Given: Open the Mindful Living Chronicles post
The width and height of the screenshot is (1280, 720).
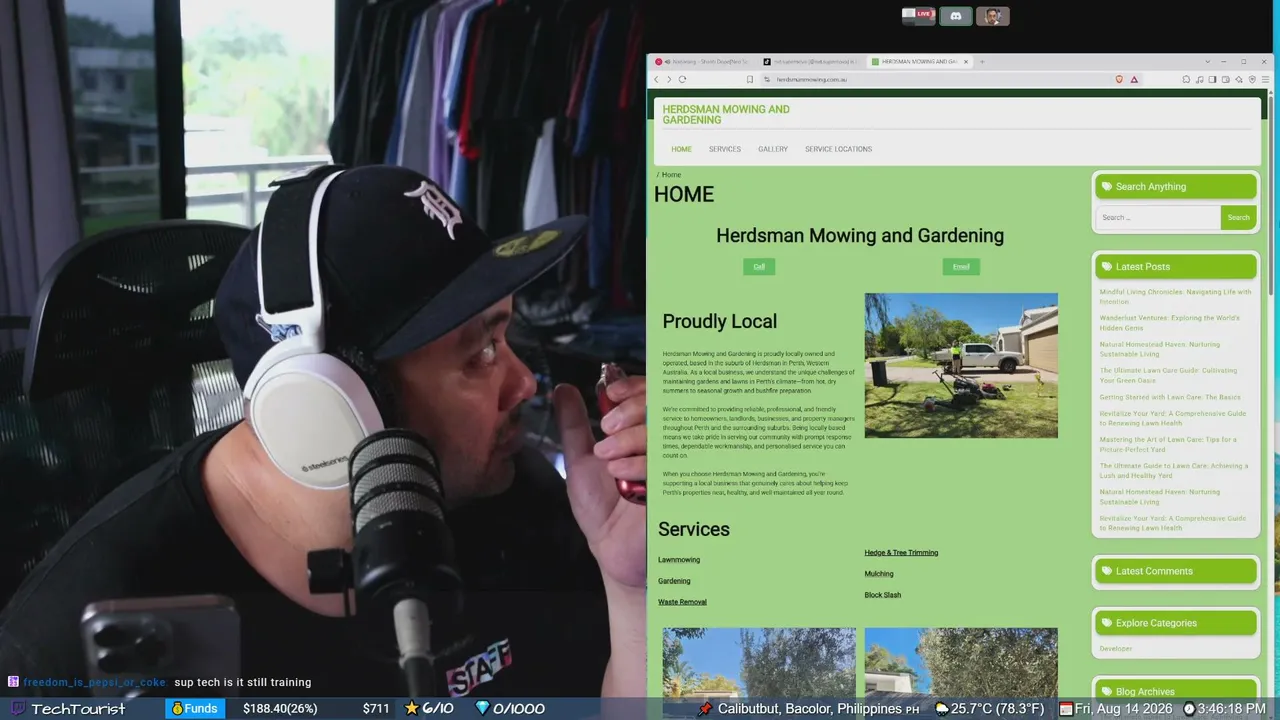Looking at the screenshot, I should tap(1175, 296).
